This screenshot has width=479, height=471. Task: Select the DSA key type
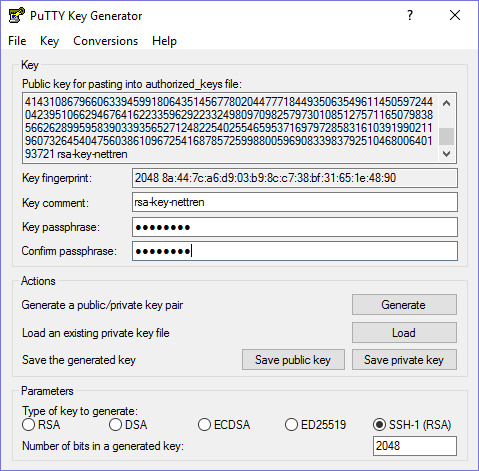128,425
